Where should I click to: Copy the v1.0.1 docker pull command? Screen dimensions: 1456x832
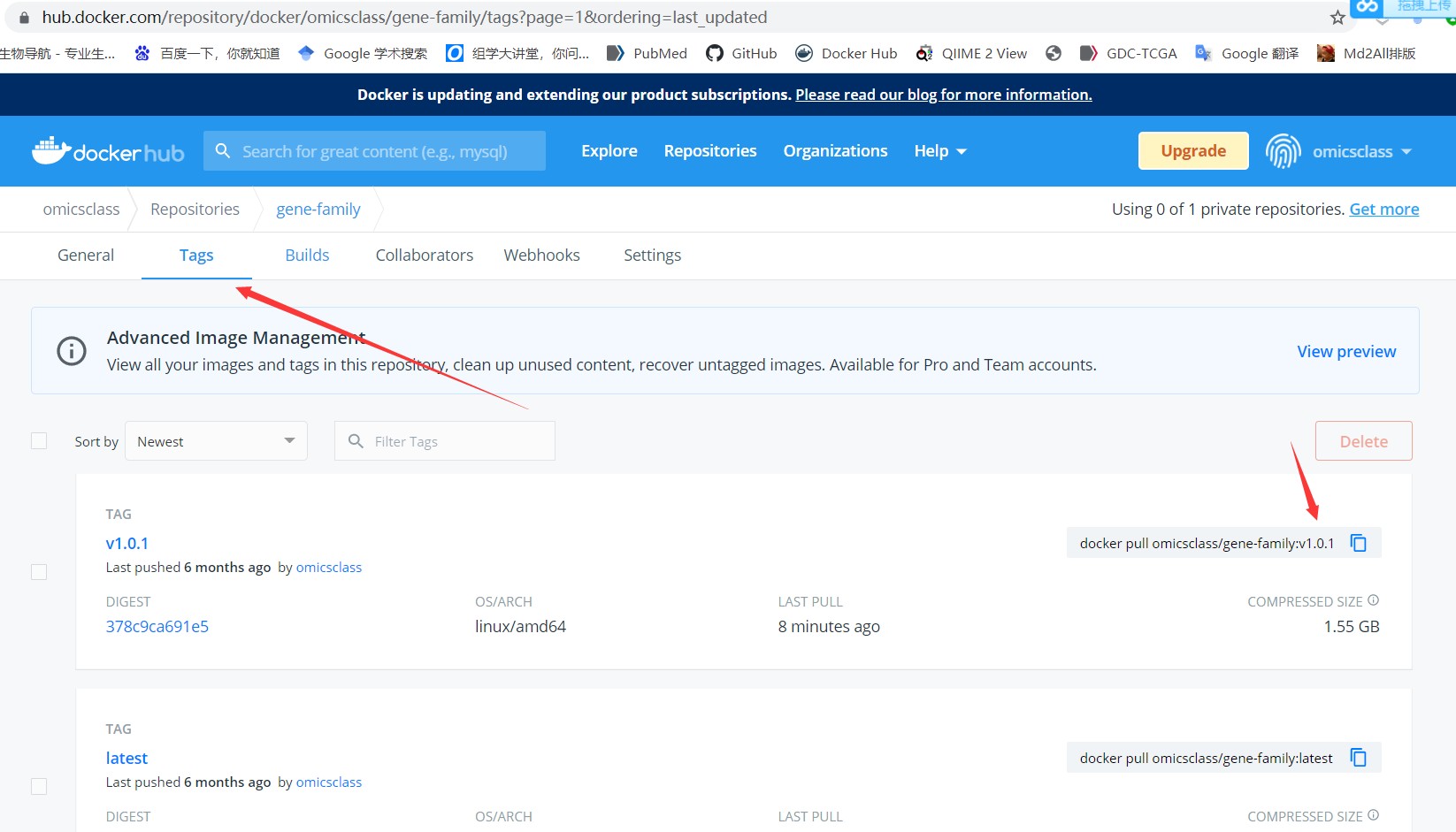pos(1359,543)
